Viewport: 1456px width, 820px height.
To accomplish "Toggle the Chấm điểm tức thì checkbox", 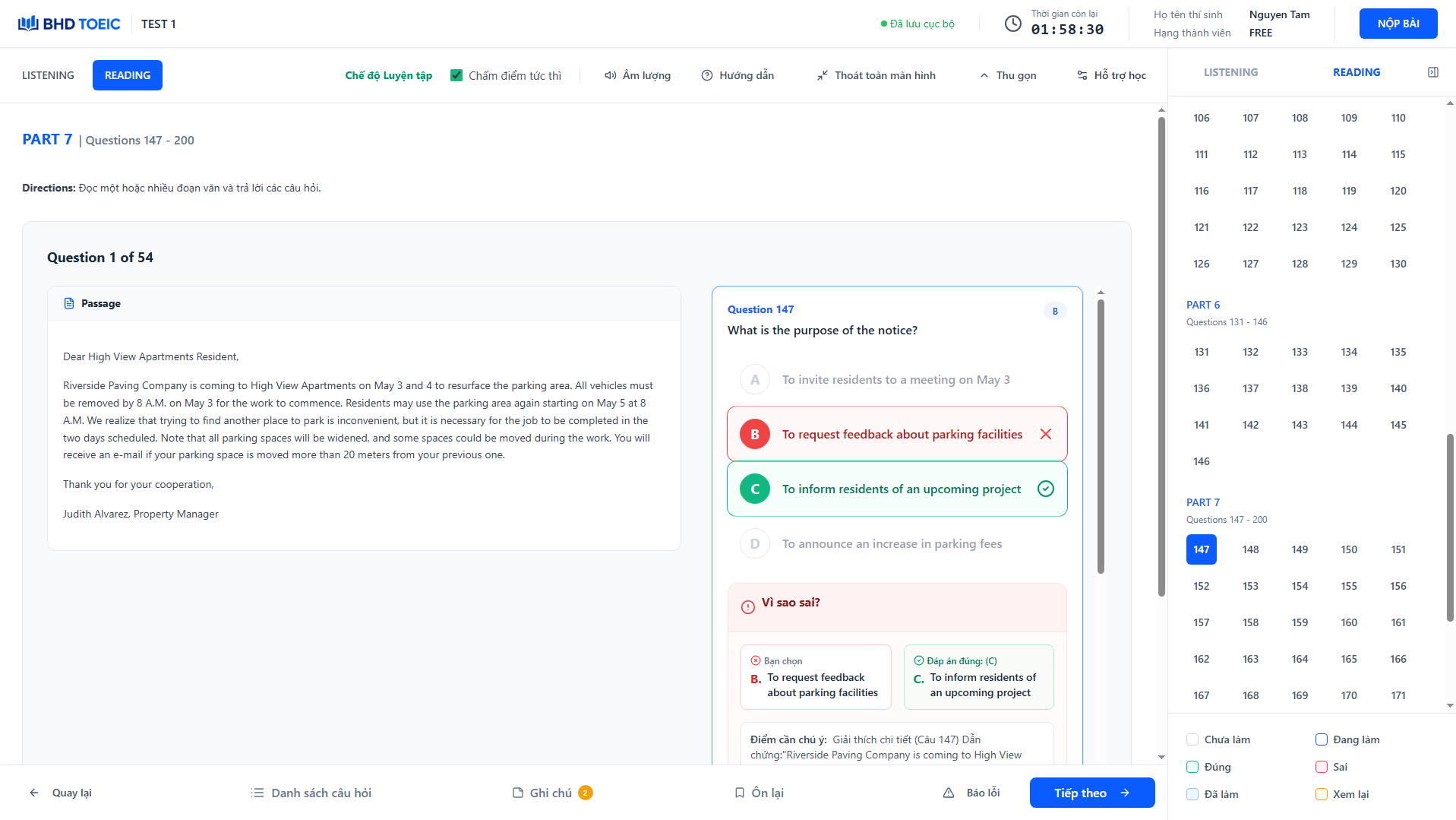I will point(456,75).
